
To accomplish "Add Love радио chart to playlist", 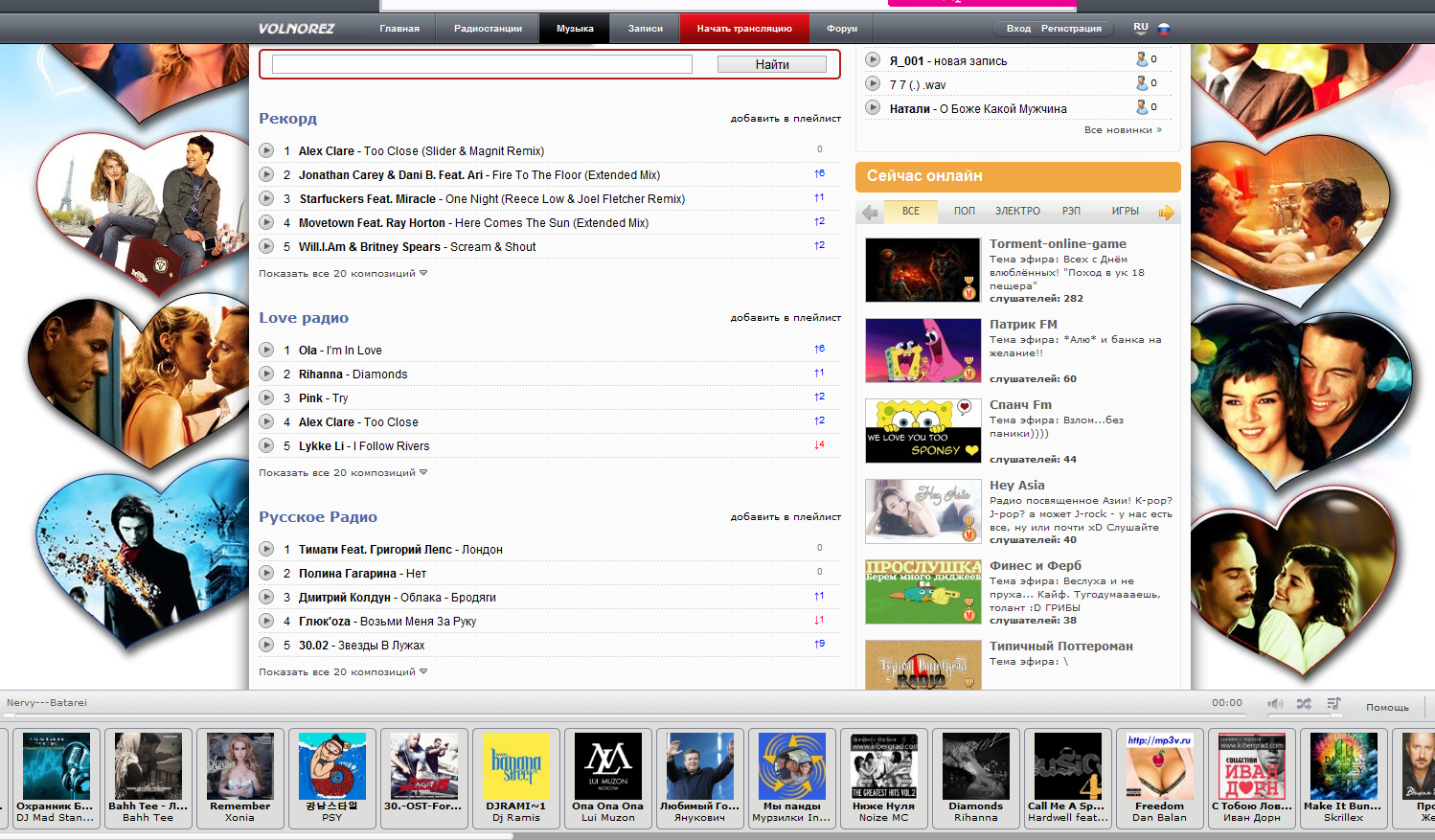I will (x=786, y=318).
